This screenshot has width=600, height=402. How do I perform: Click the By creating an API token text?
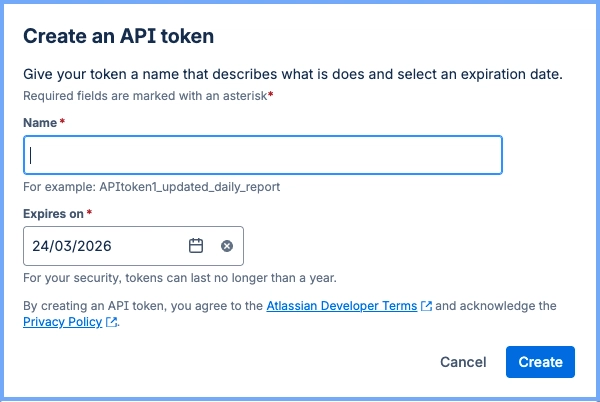coord(143,306)
